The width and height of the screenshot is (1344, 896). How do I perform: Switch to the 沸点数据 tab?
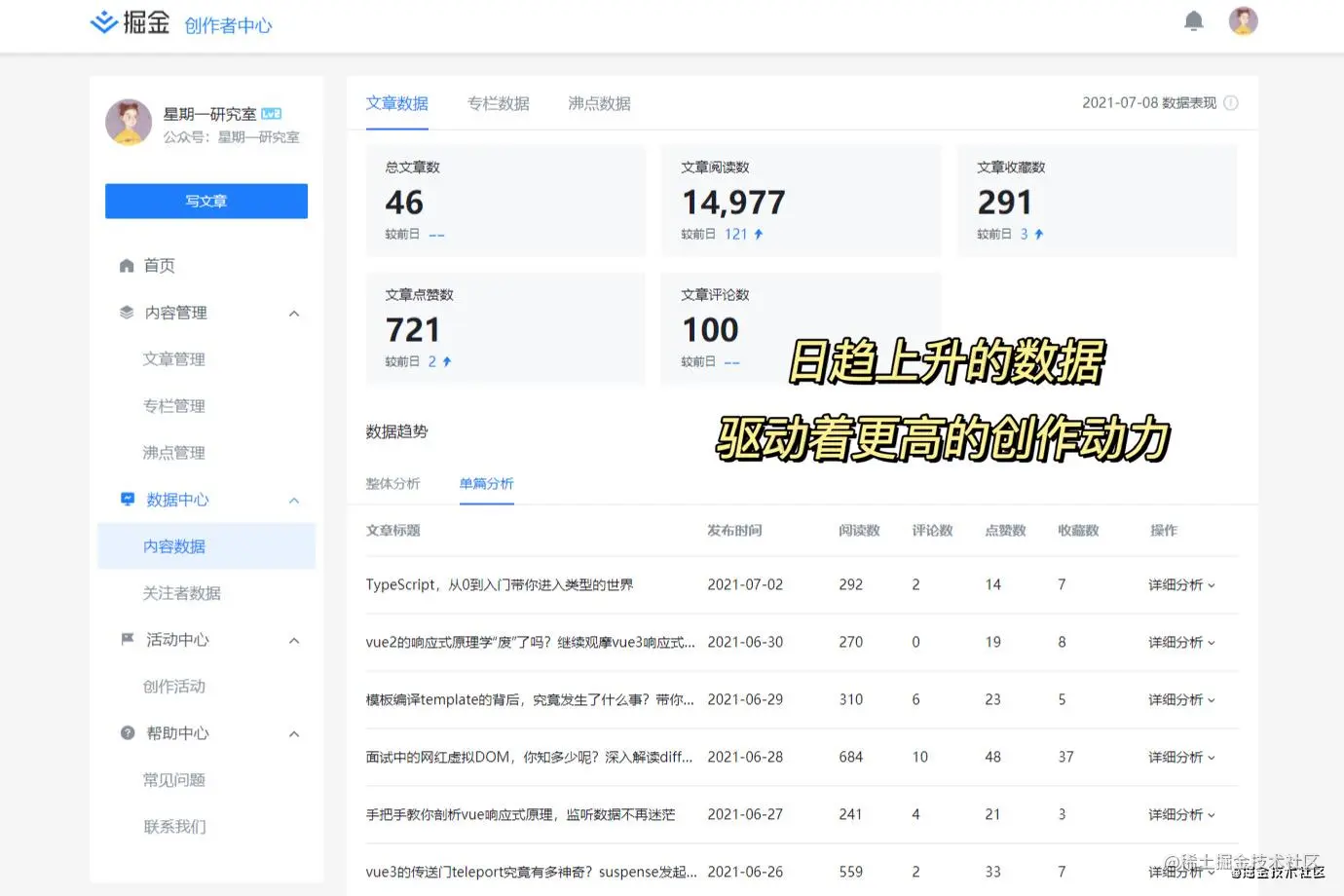coord(598,103)
